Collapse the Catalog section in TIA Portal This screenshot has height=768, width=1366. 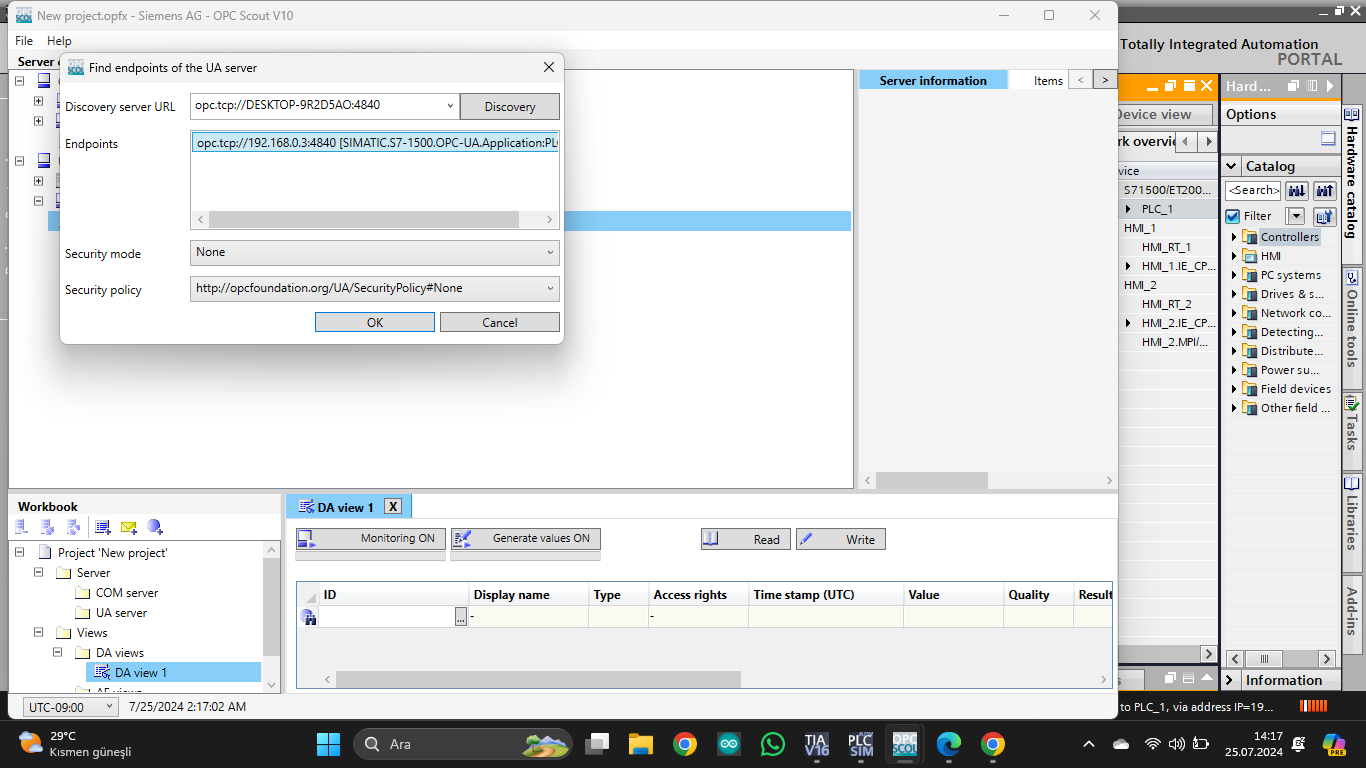click(x=1230, y=166)
